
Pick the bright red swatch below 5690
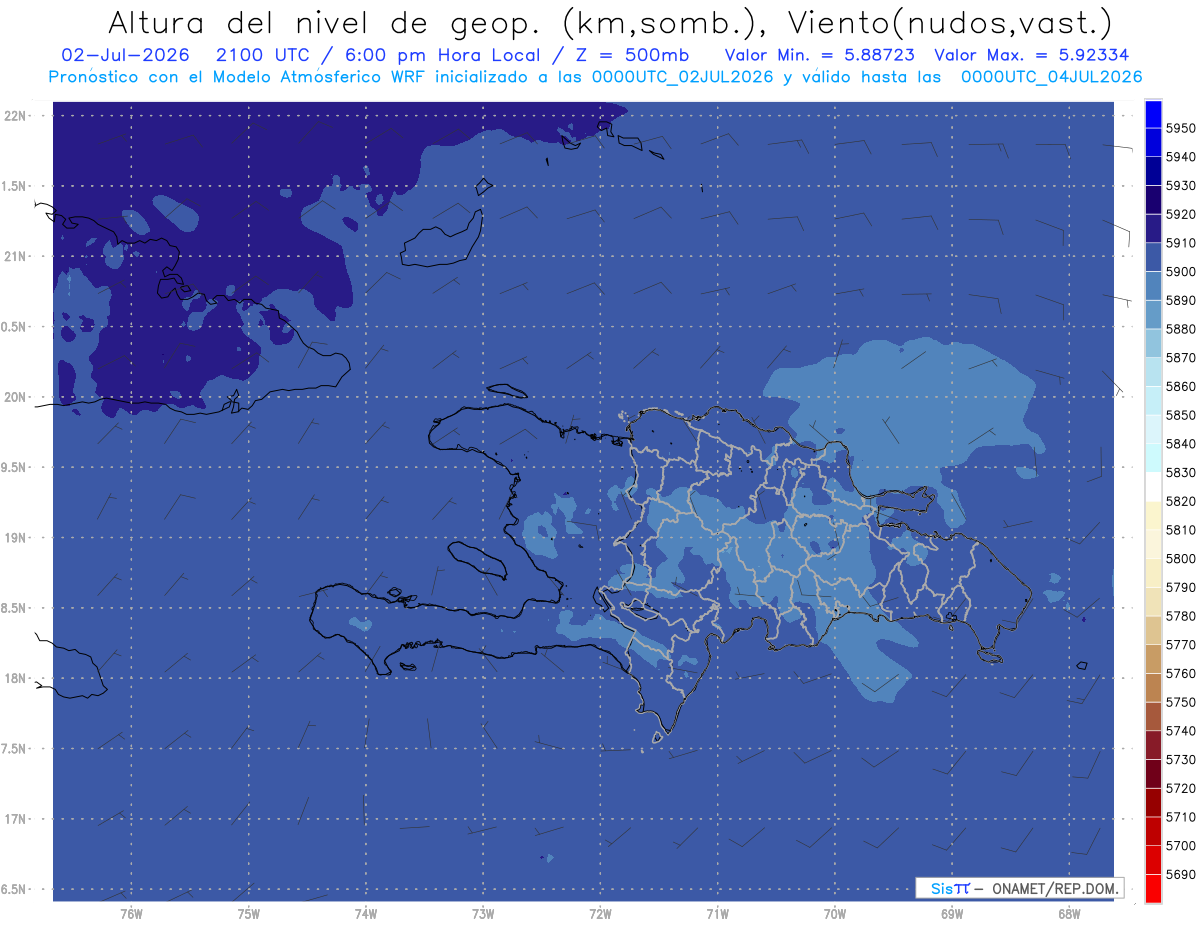click(1152, 888)
